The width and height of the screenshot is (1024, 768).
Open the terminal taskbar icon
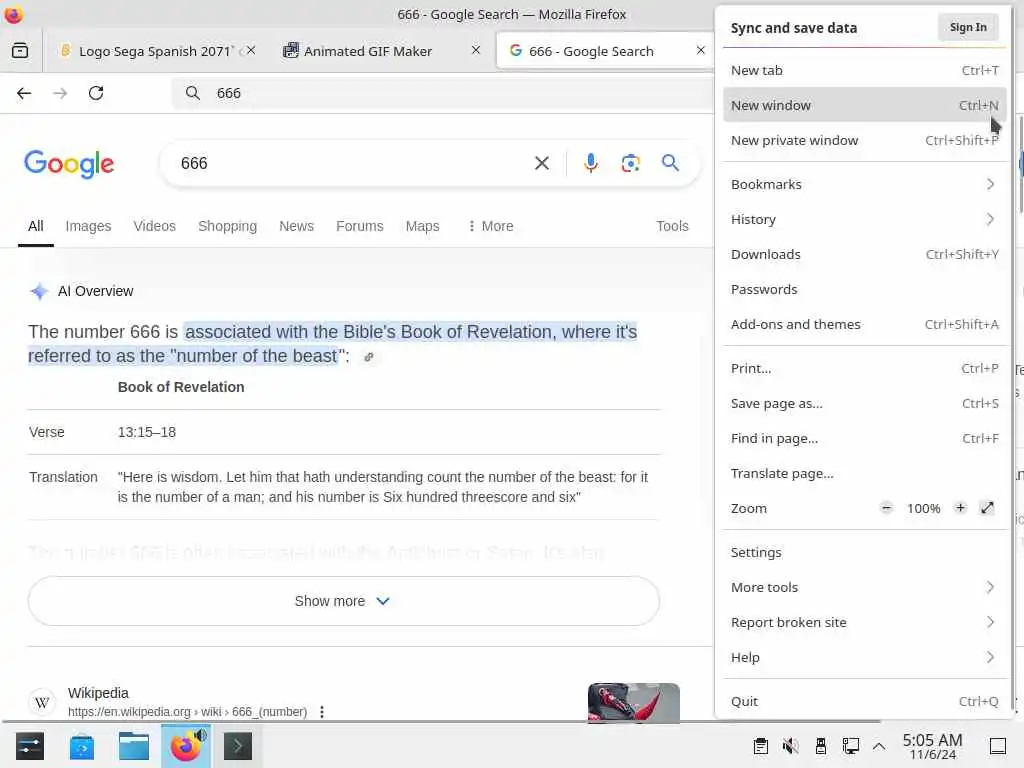[x=238, y=746]
